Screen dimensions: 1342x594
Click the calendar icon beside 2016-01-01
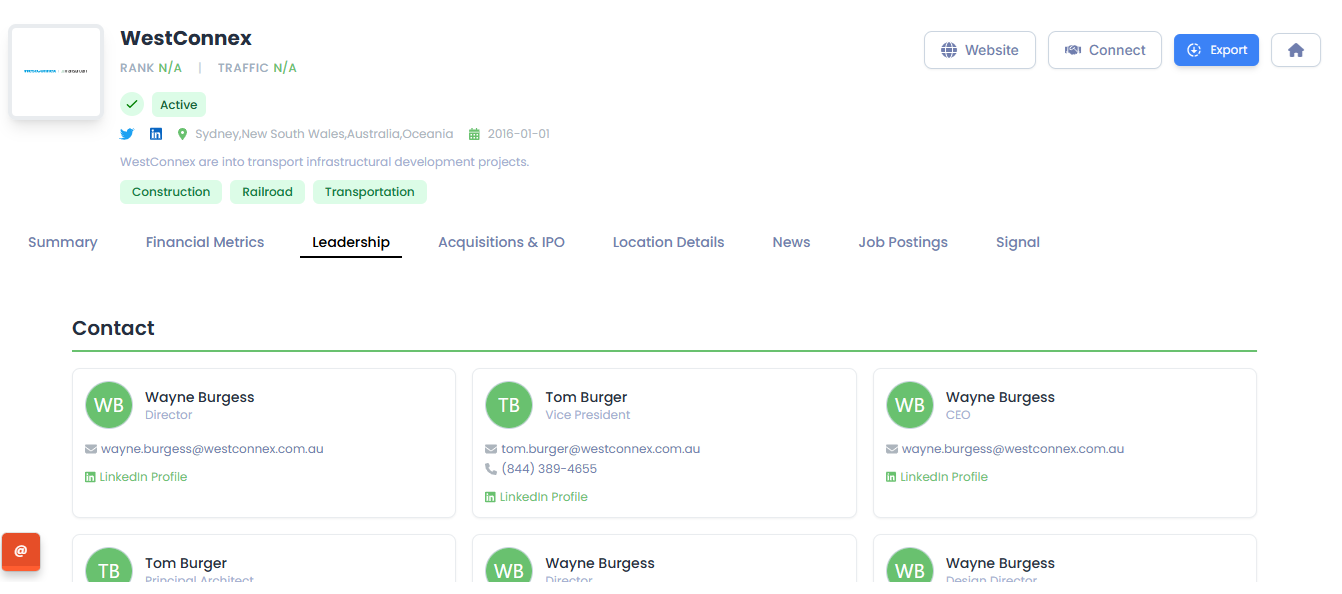tap(475, 134)
